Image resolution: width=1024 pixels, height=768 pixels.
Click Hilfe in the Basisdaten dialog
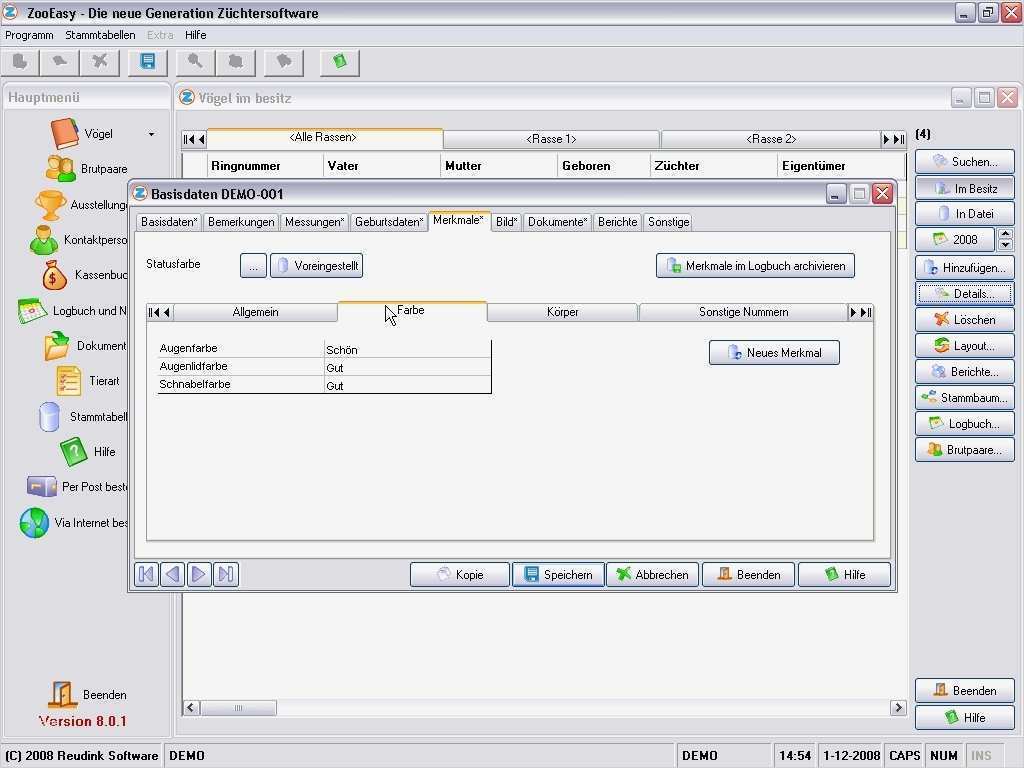click(x=844, y=575)
